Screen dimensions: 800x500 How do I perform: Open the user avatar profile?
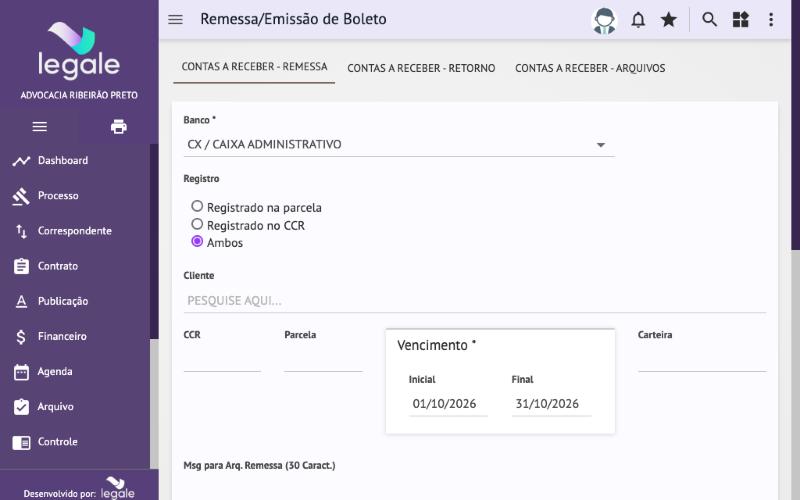[604, 20]
